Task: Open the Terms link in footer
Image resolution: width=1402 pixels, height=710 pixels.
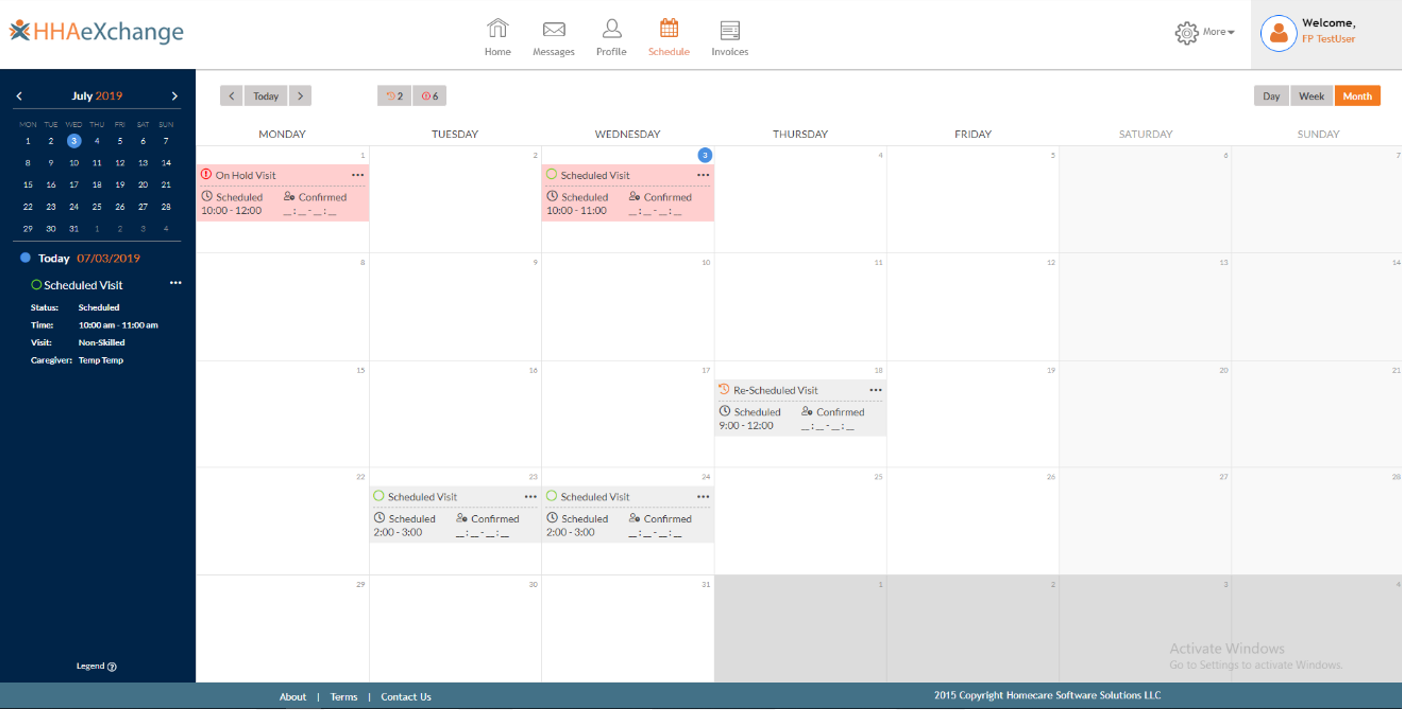Action: click(344, 697)
